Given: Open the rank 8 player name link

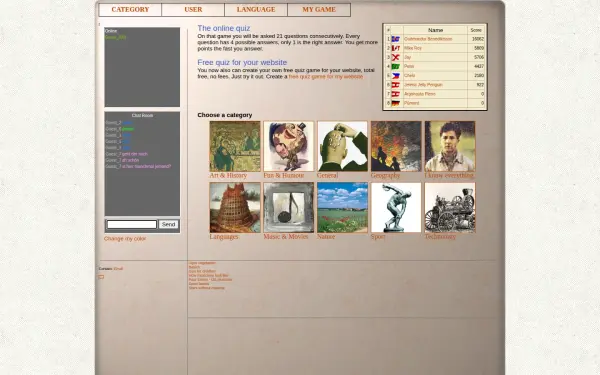Looking at the screenshot, I should coord(411,103).
